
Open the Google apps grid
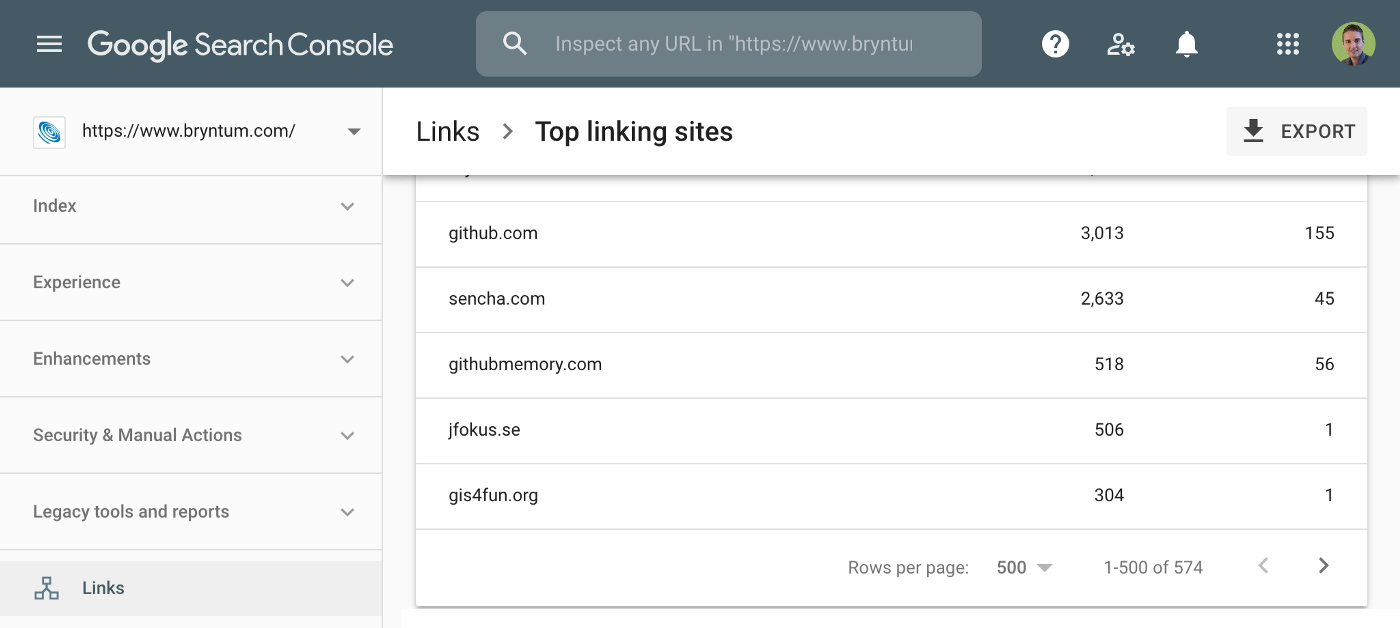coord(1288,44)
